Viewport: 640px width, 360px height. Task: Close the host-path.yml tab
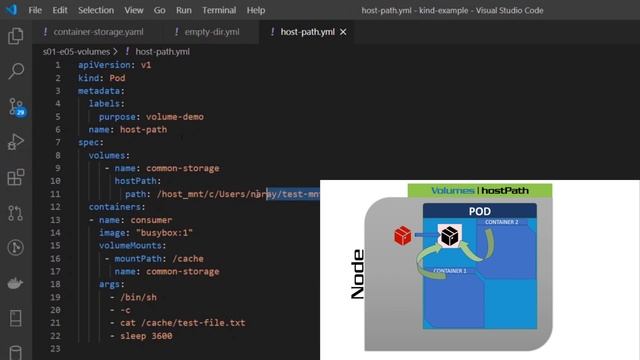(x=343, y=32)
